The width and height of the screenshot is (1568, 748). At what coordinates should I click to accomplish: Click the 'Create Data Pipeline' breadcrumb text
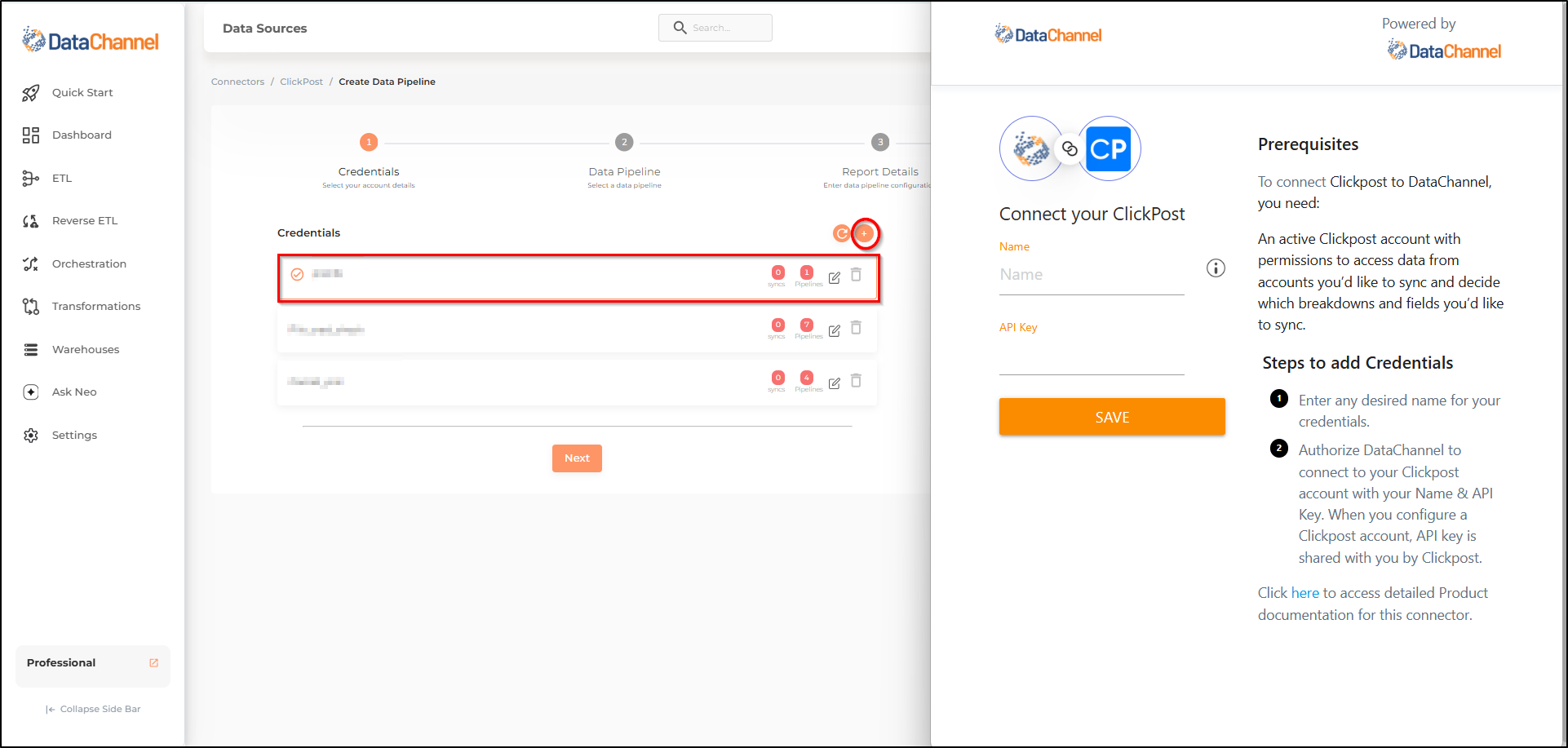click(387, 82)
